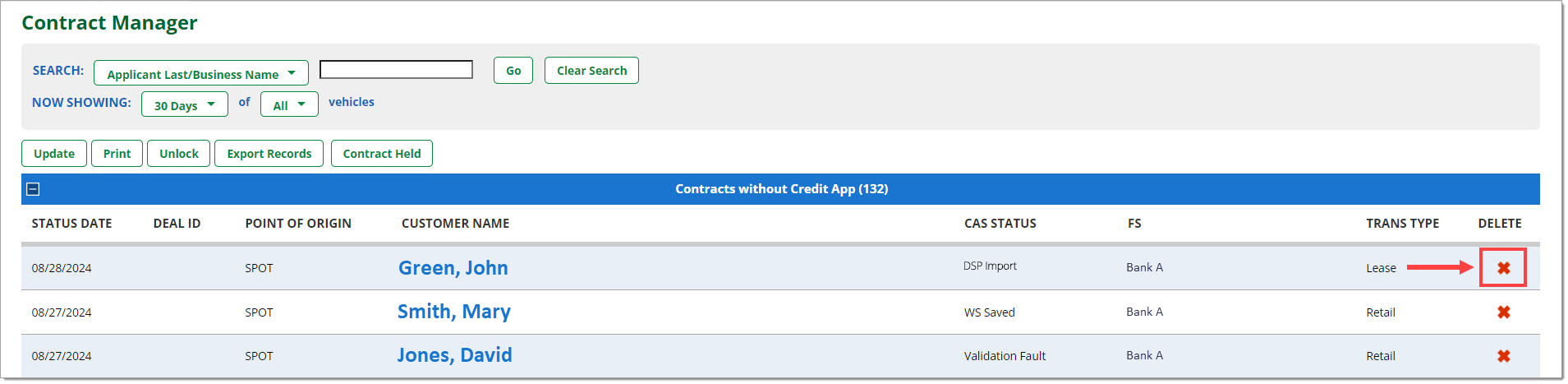
Task: Open the 30 Days range dropdown
Action: [185, 104]
